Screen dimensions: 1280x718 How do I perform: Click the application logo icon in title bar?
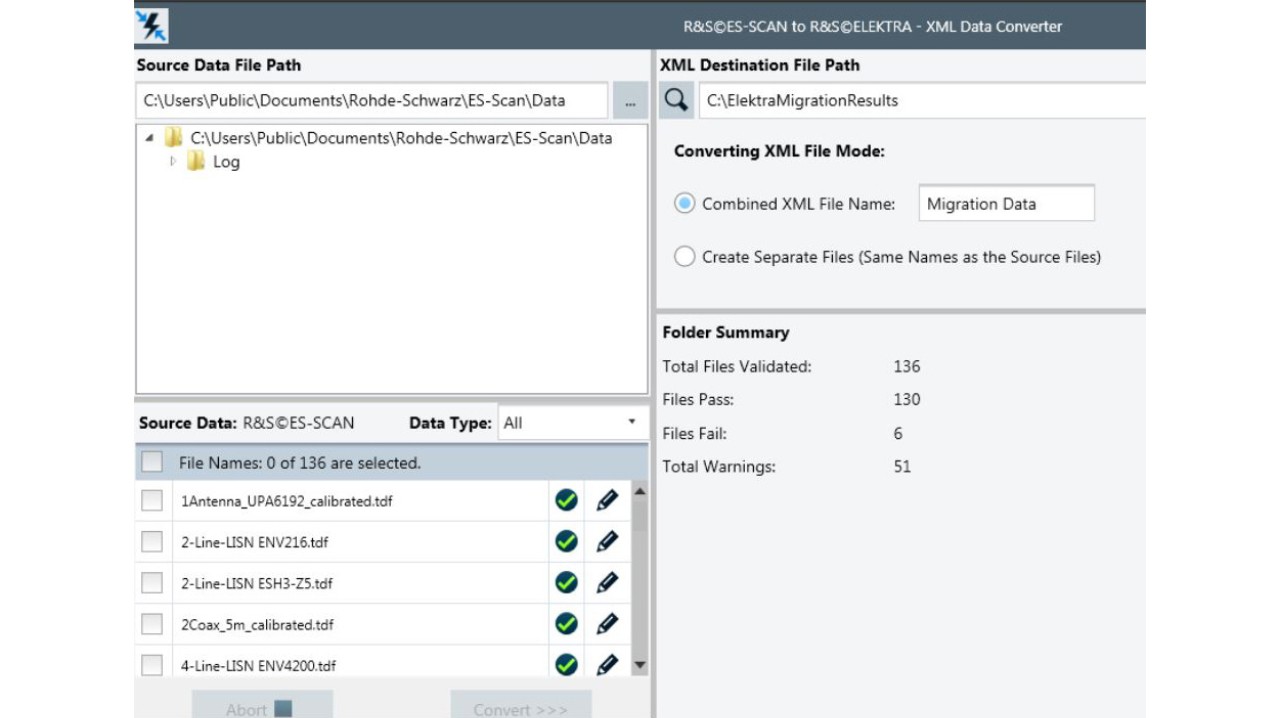(152, 26)
